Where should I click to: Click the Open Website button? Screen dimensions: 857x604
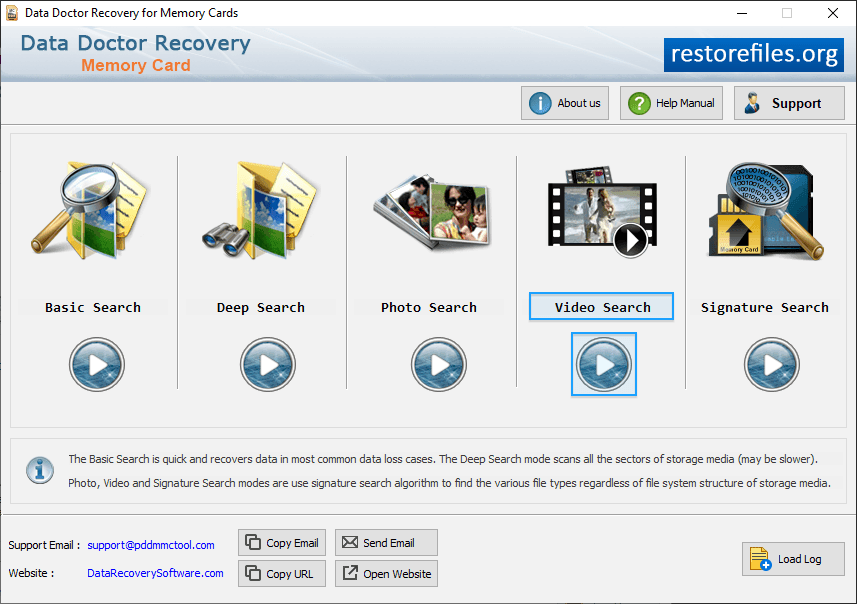[386, 574]
